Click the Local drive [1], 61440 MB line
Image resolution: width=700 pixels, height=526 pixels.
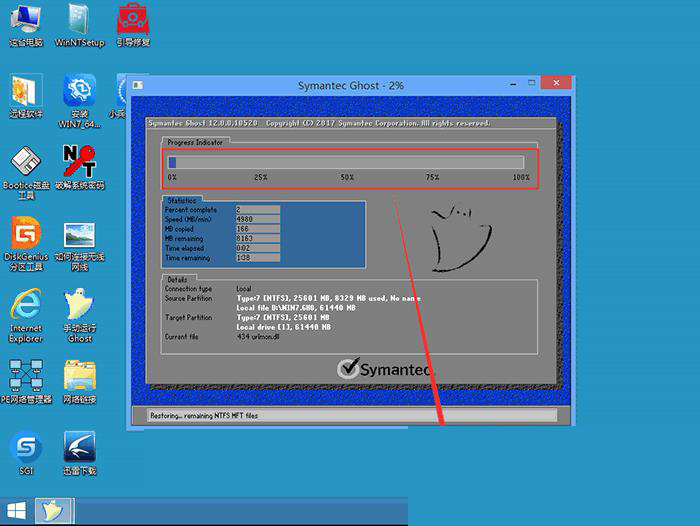[283, 327]
